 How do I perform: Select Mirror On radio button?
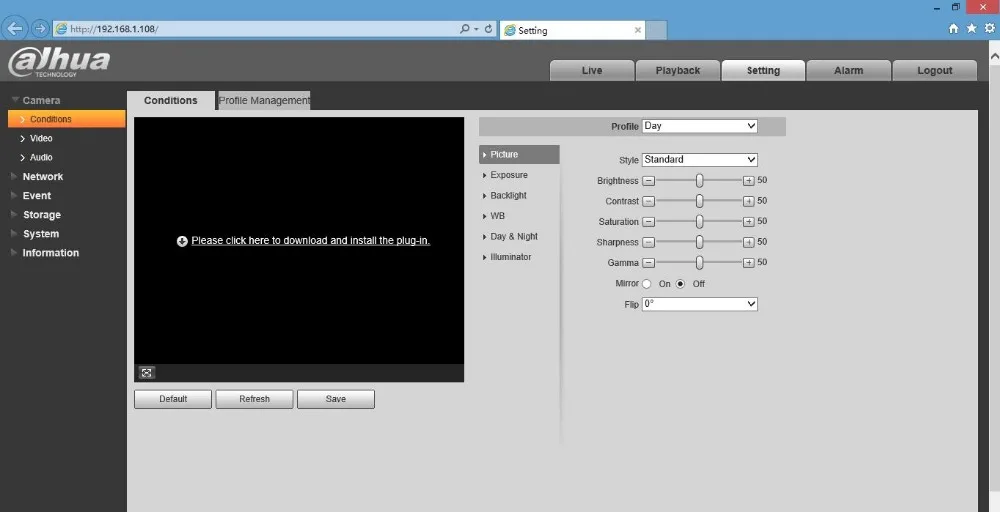click(647, 284)
